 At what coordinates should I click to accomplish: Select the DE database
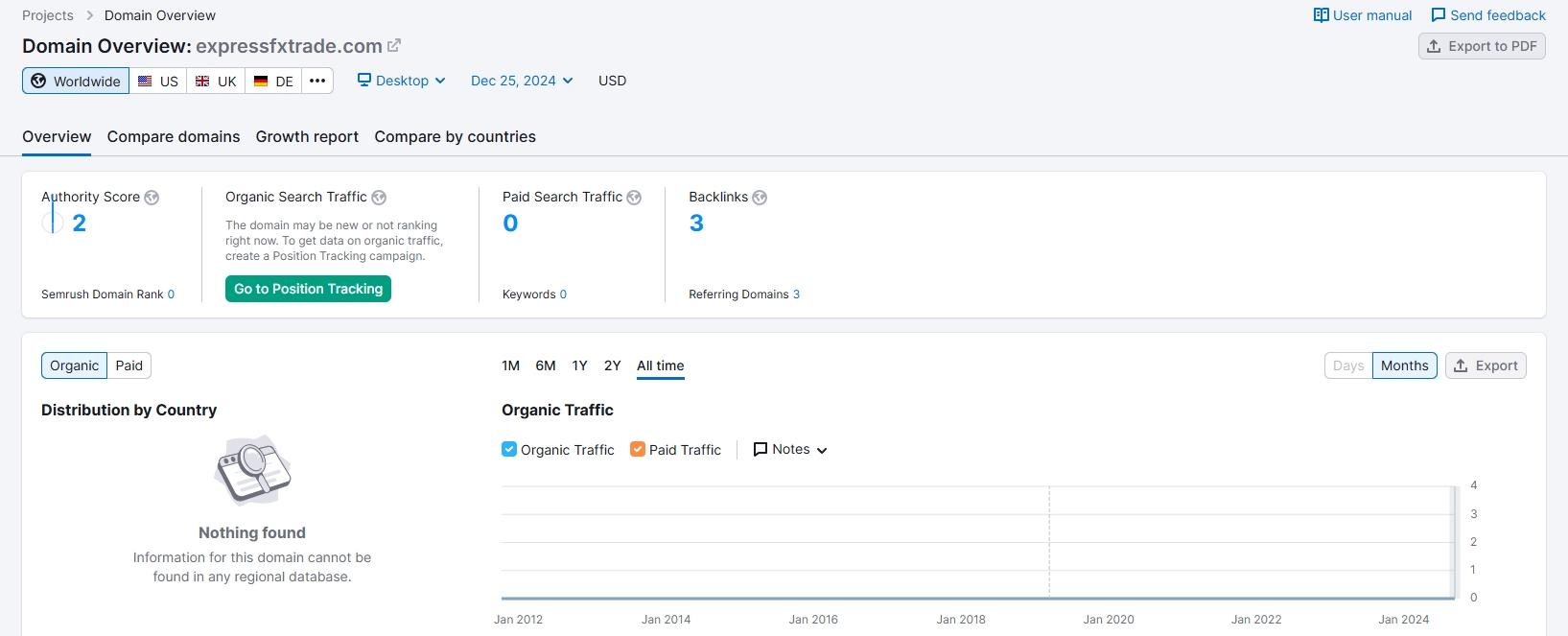pos(273,81)
